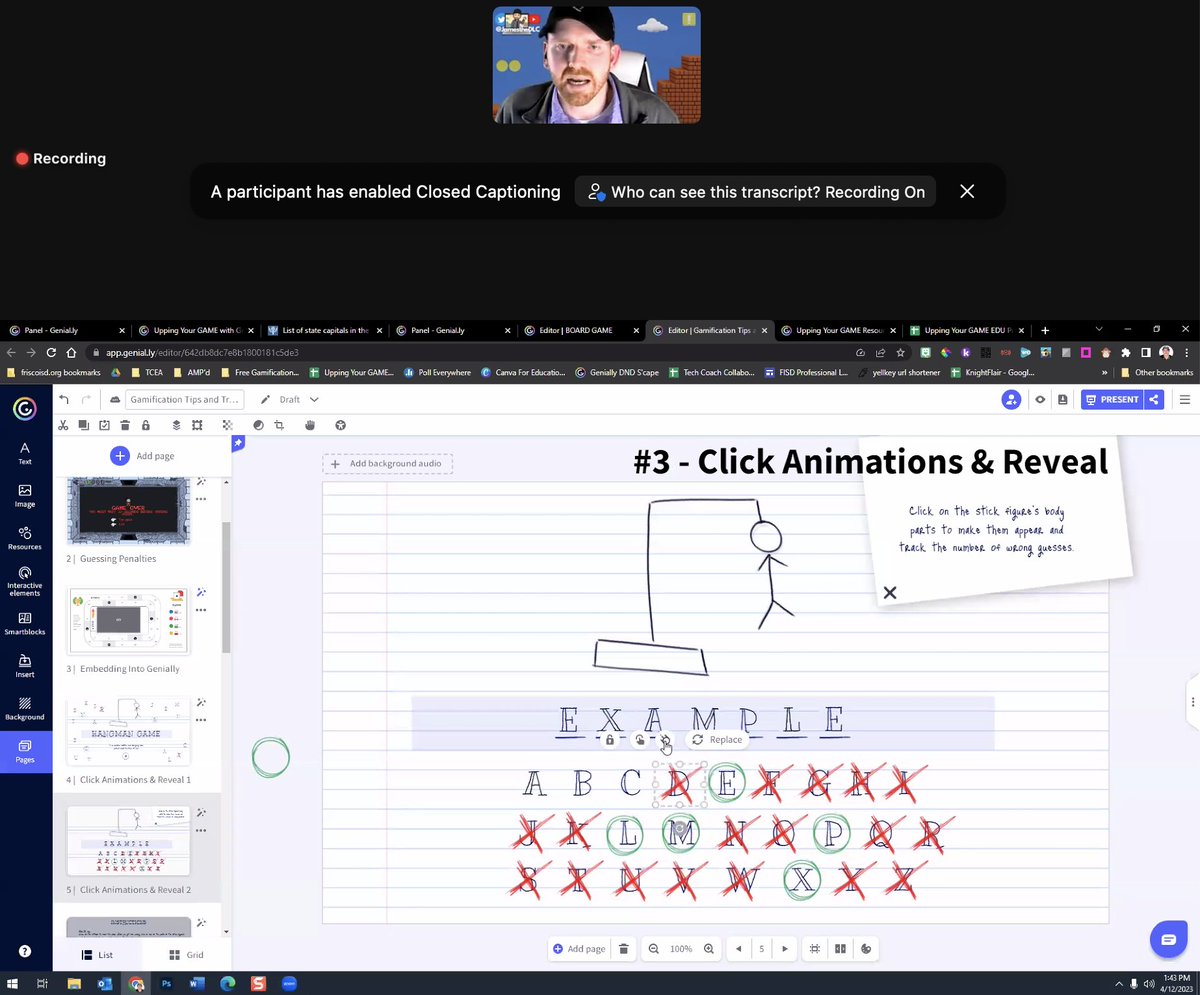Click the trash delete icon in top toolbar
Viewport: 1200px width, 995px height.
click(x=125, y=425)
